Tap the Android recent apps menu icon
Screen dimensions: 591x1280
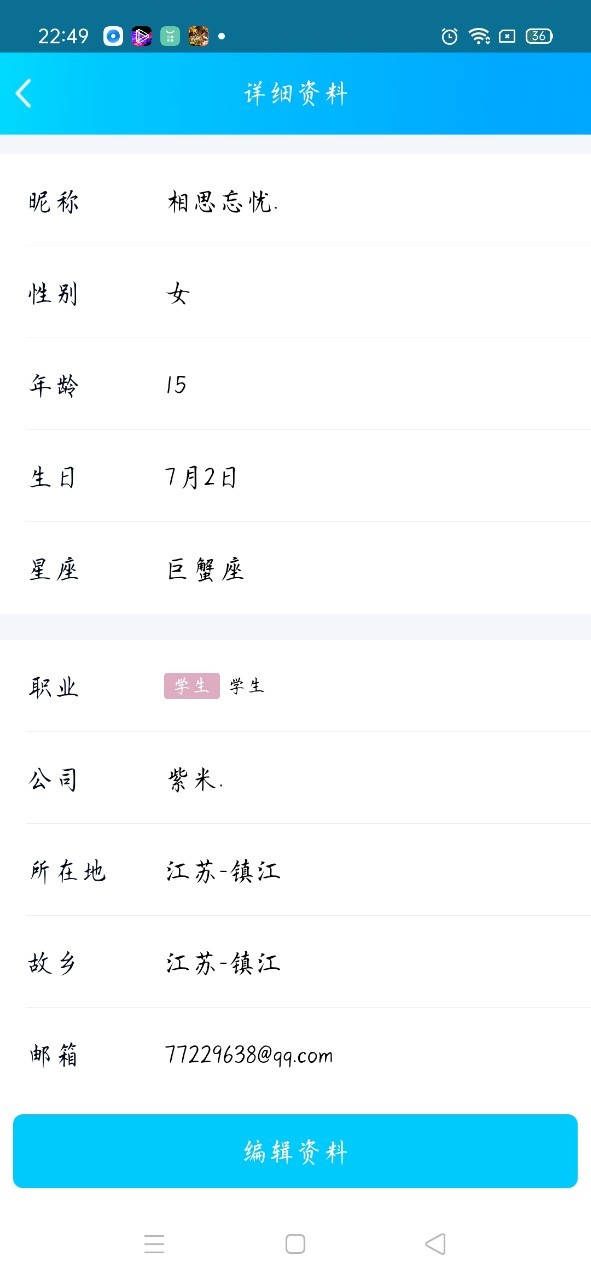point(154,1244)
